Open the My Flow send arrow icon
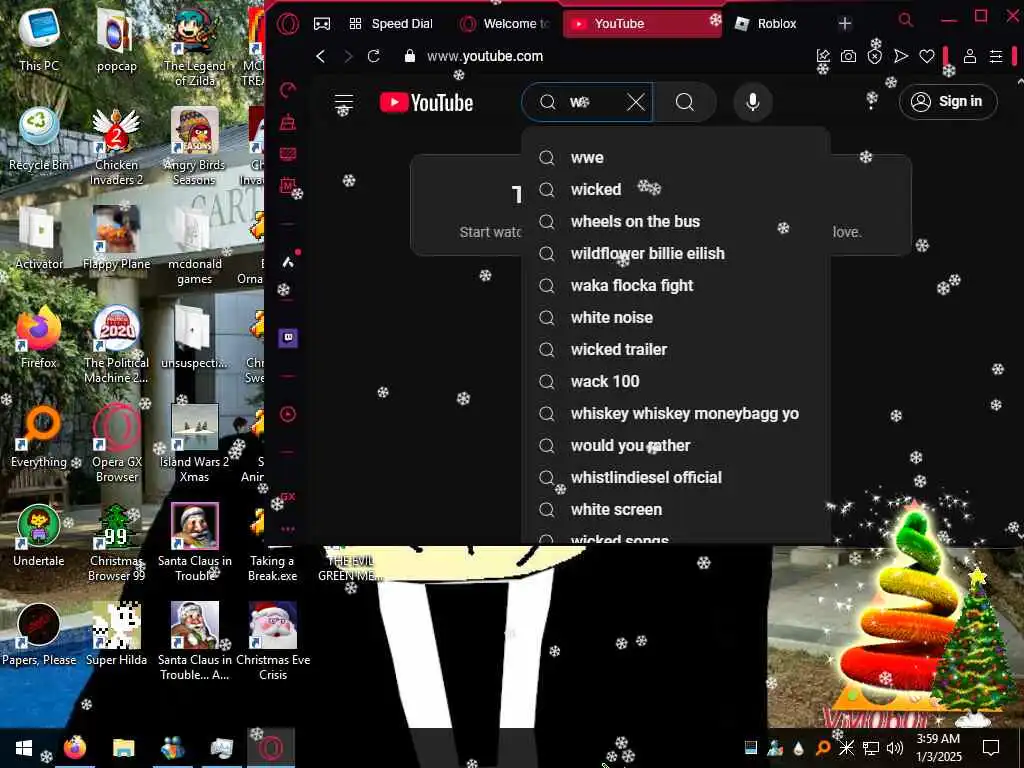 pos(901,57)
